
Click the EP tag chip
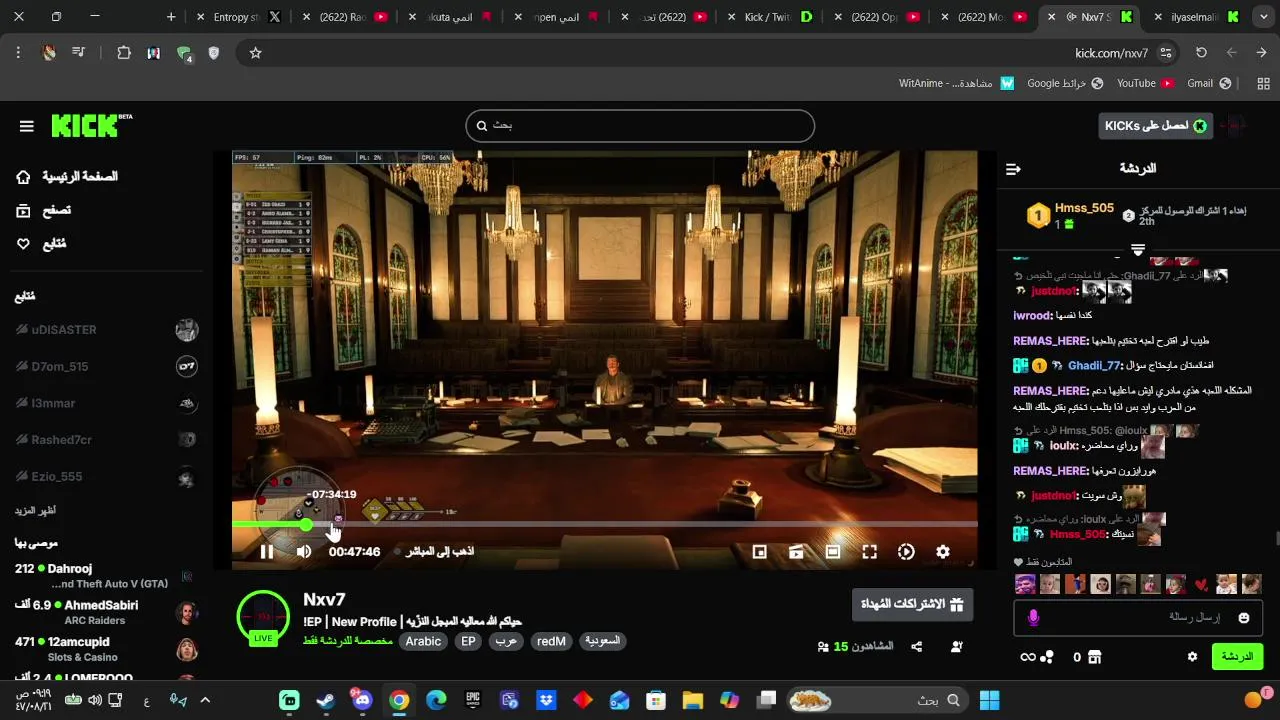468,642
